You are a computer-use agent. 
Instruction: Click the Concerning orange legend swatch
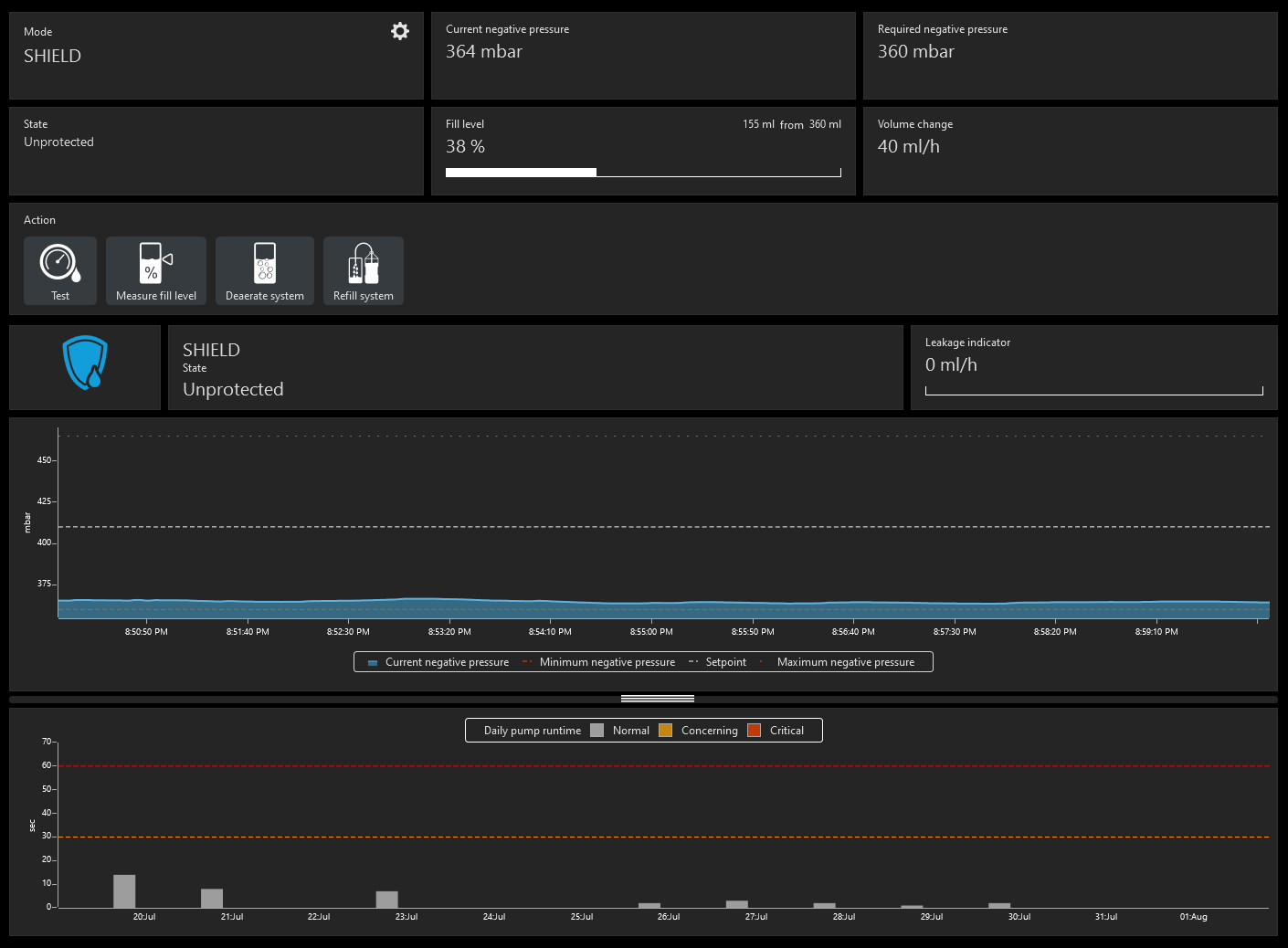(666, 731)
